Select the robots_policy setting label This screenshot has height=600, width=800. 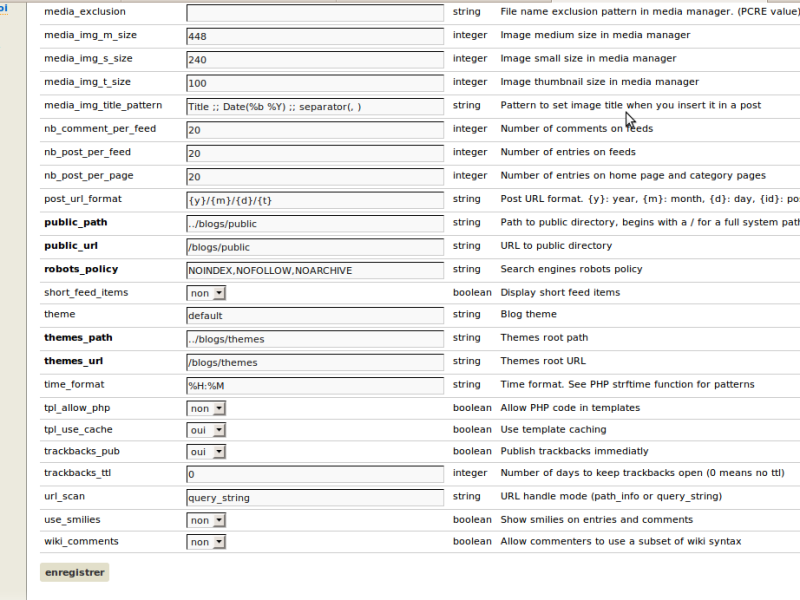[81, 269]
